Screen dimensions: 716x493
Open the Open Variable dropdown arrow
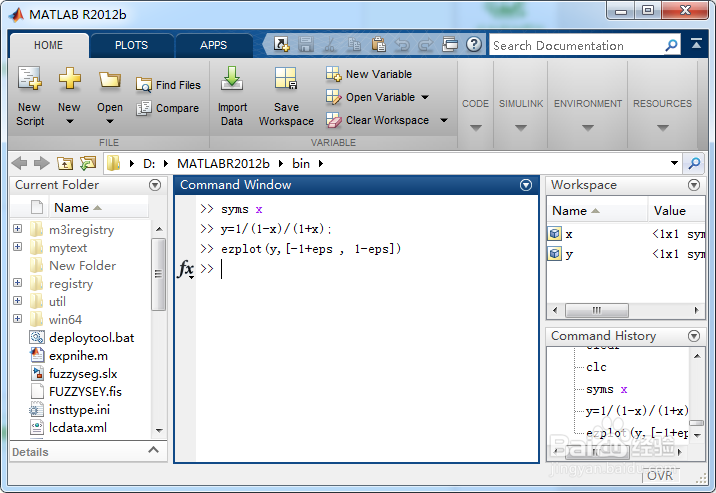[425, 97]
